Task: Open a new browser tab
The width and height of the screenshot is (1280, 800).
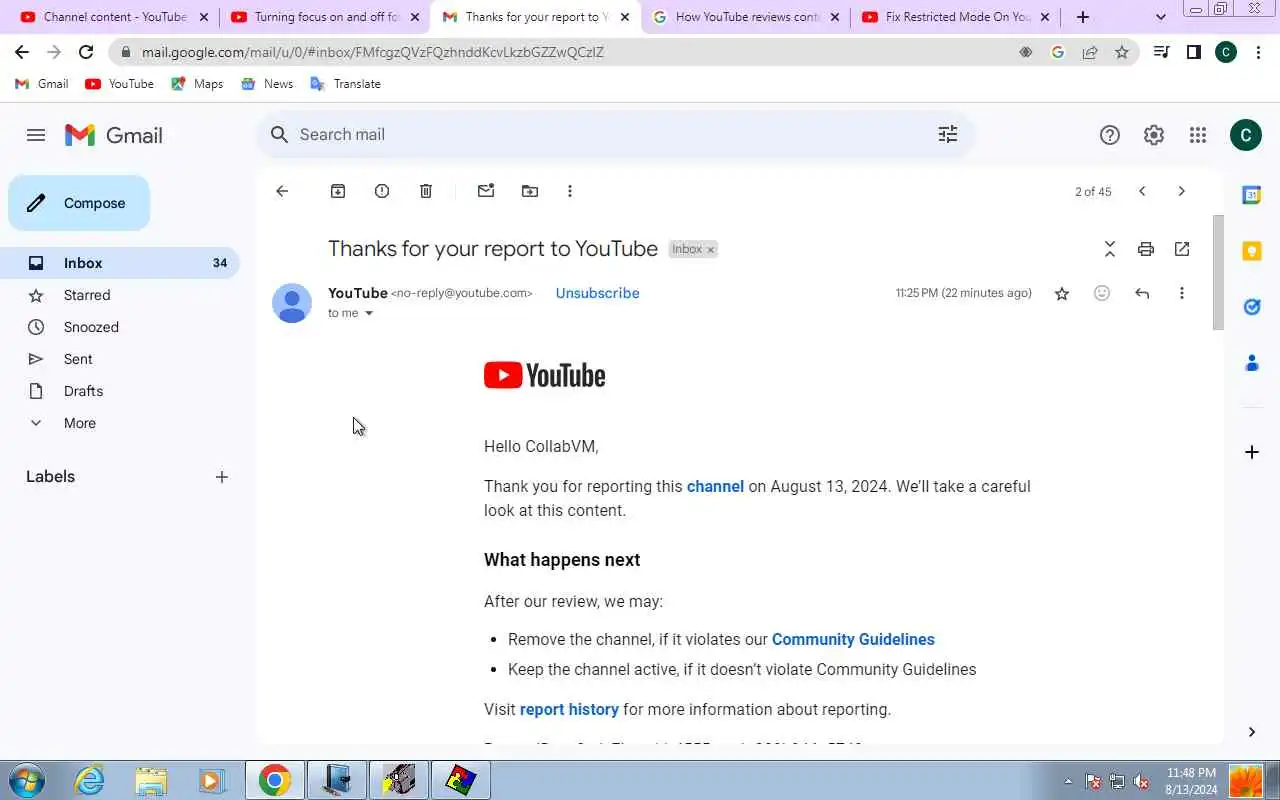Action: pyautogui.click(x=1083, y=17)
